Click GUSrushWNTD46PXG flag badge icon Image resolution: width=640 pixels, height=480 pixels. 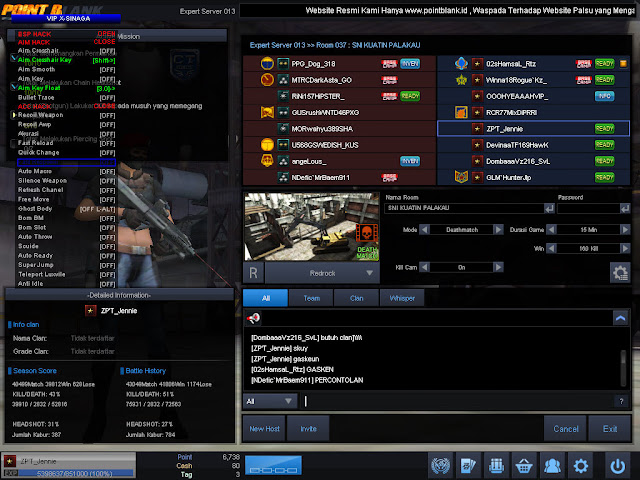(x=267, y=112)
